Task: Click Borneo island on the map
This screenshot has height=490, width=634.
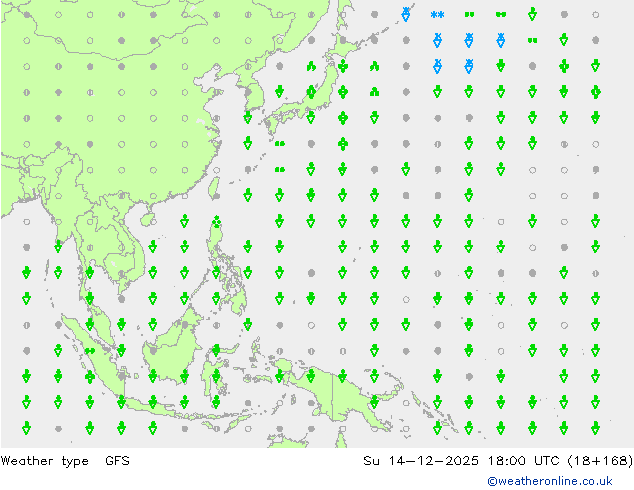Action: pyautogui.click(x=172, y=348)
